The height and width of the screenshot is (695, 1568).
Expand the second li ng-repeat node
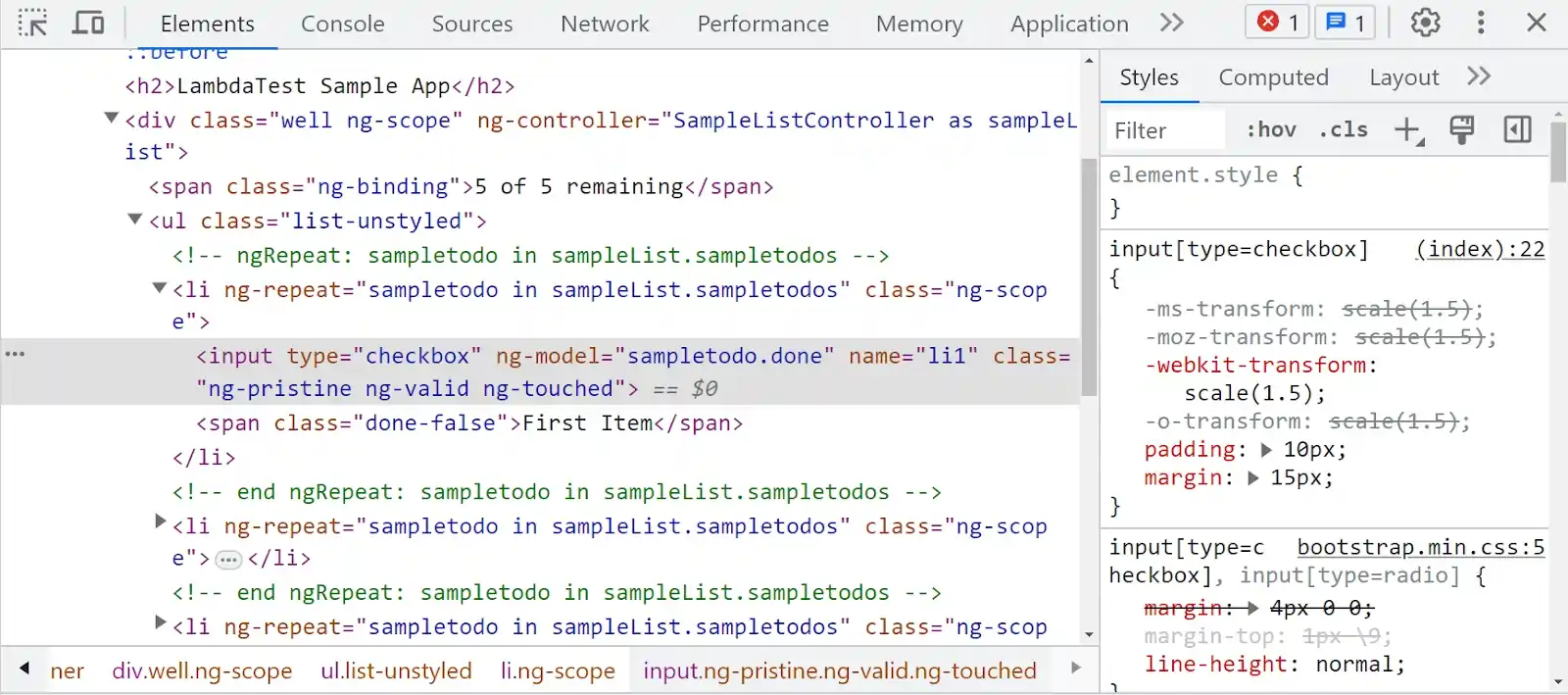(161, 522)
